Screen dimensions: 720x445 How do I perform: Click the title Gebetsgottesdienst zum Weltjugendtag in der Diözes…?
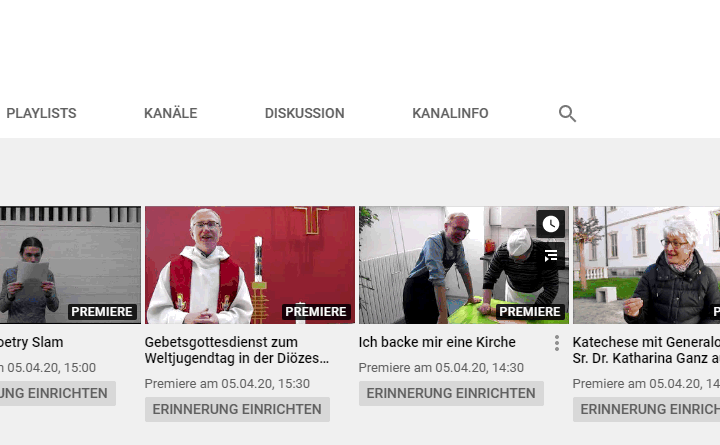(237, 350)
